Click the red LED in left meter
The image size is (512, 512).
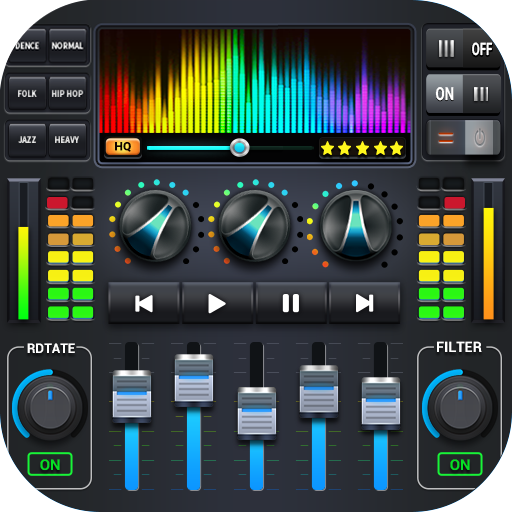click(58, 203)
